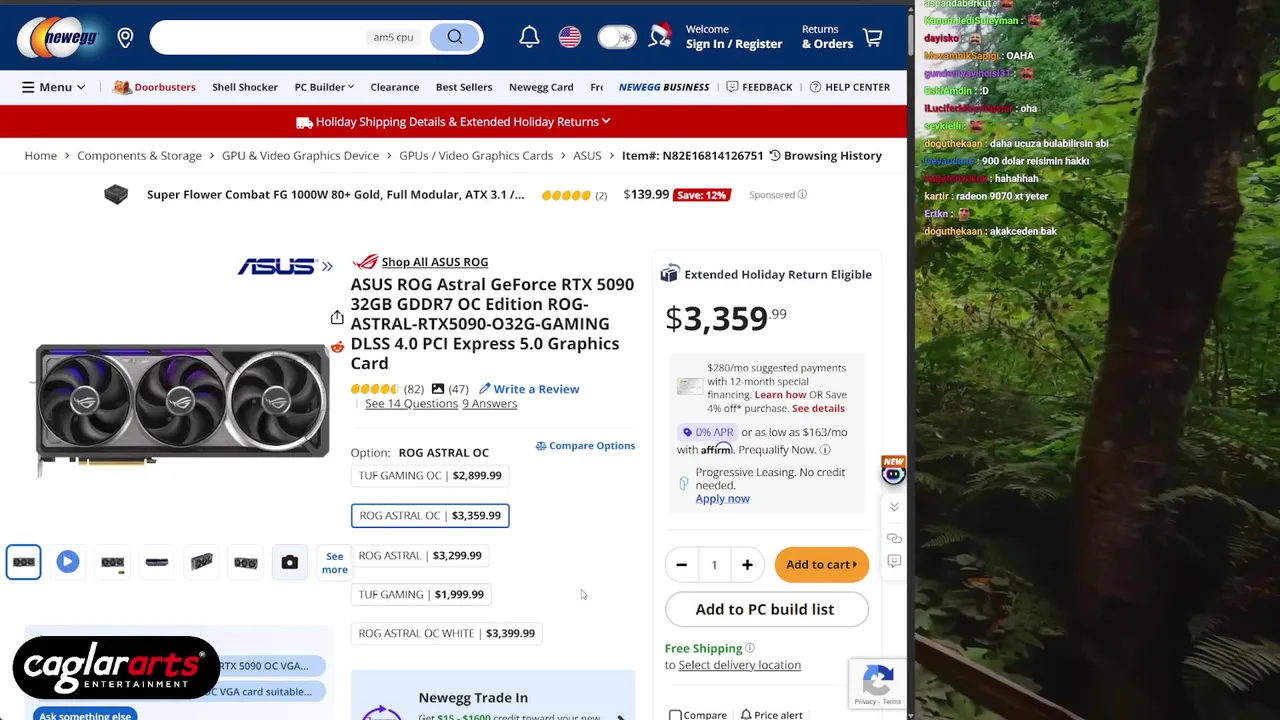The image size is (1280, 720).
Task: Click the quantity input field
Action: pos(714,565)
